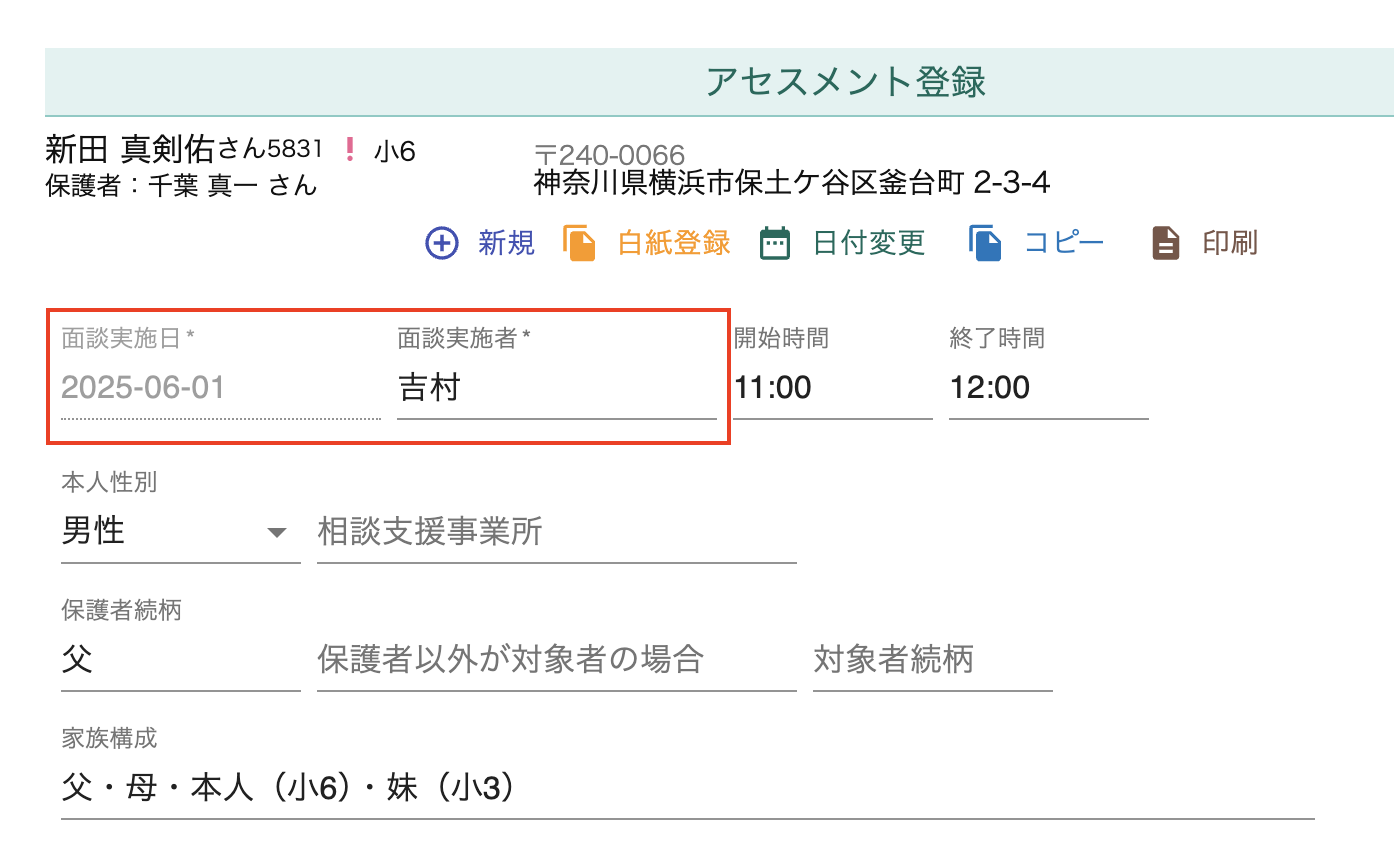Screen dimensions: 1394x866
Task: Edit the 開始時間 field showing 11:00
Action: 832,388
